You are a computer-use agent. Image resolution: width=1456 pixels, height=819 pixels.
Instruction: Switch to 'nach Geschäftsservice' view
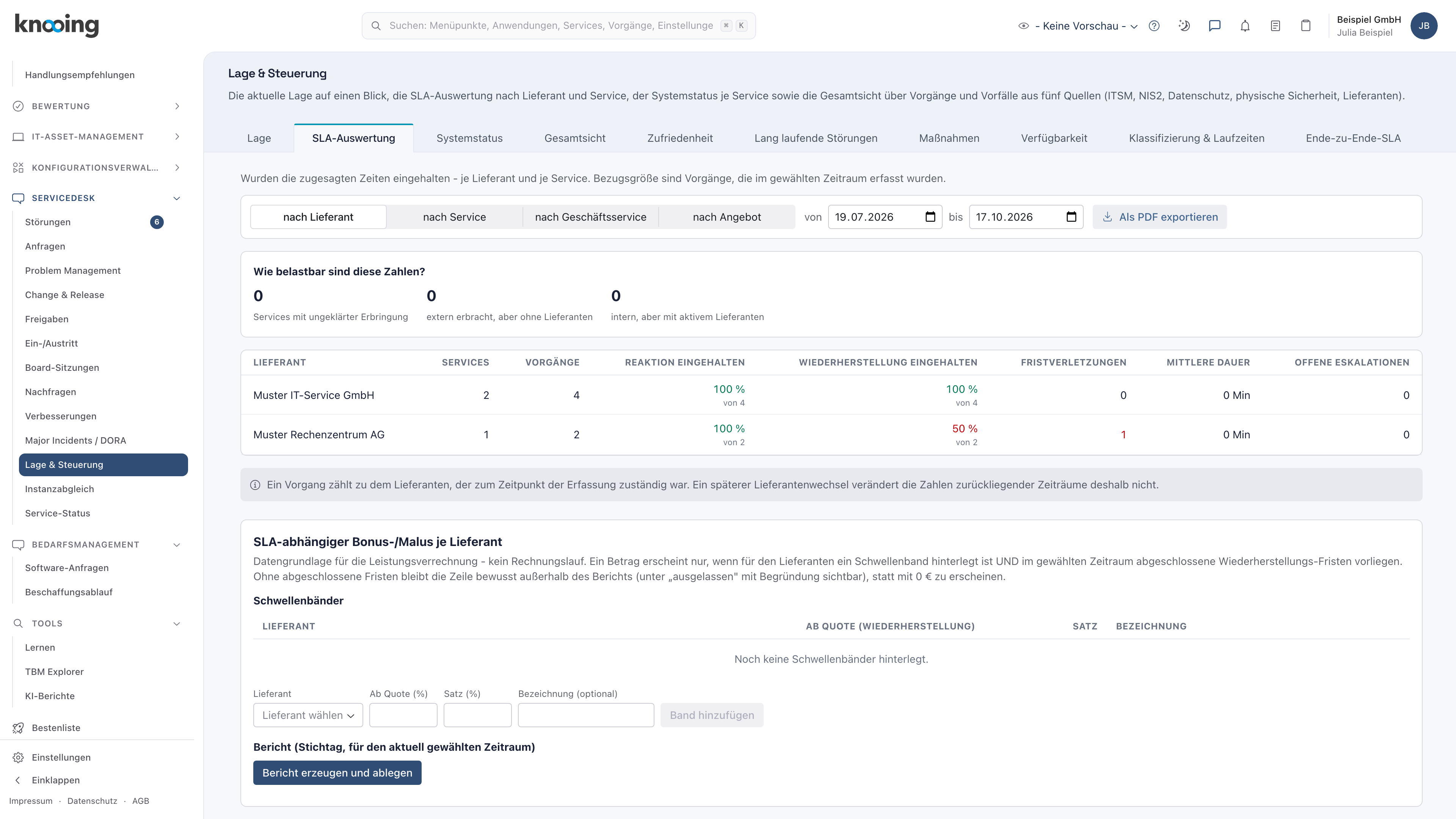[x=591, y=217]
